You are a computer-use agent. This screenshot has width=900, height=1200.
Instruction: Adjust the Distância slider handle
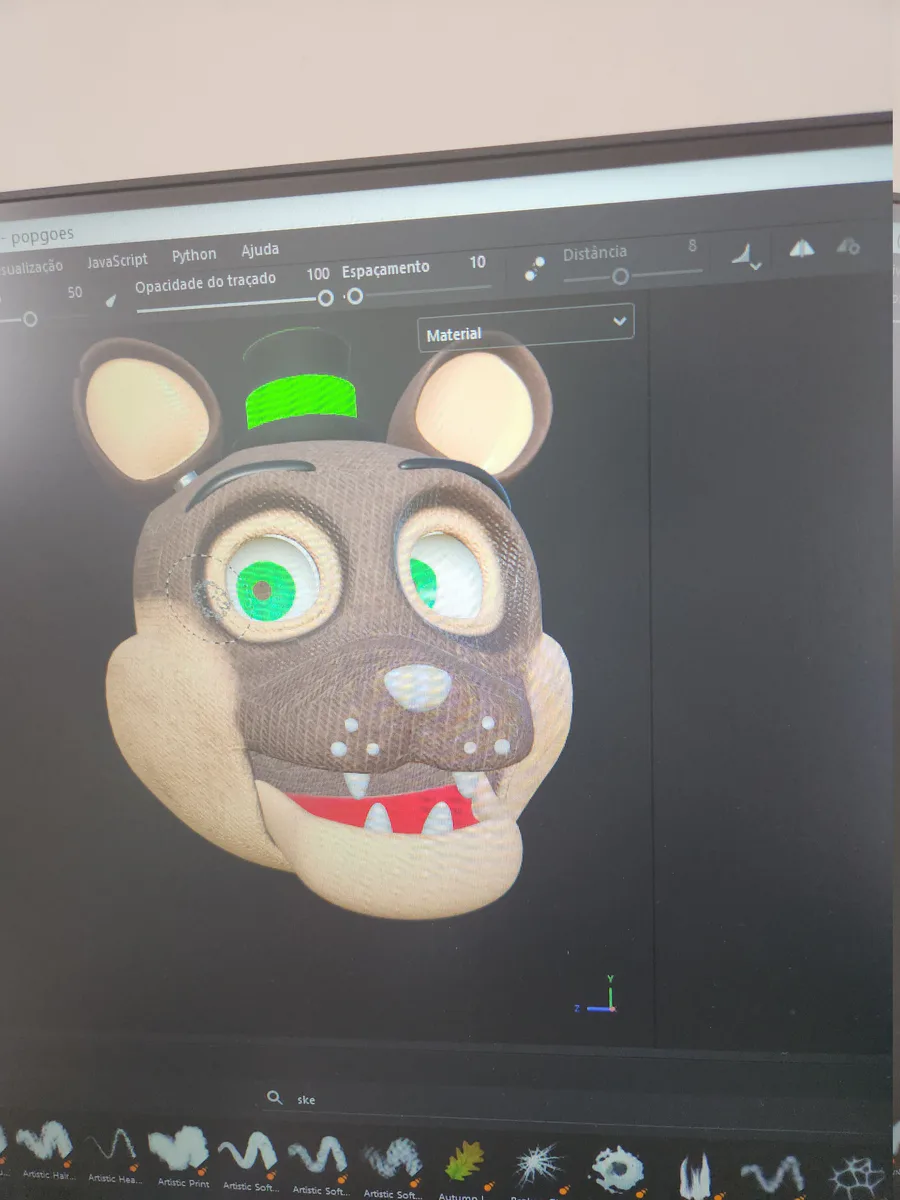coord(621,276)
